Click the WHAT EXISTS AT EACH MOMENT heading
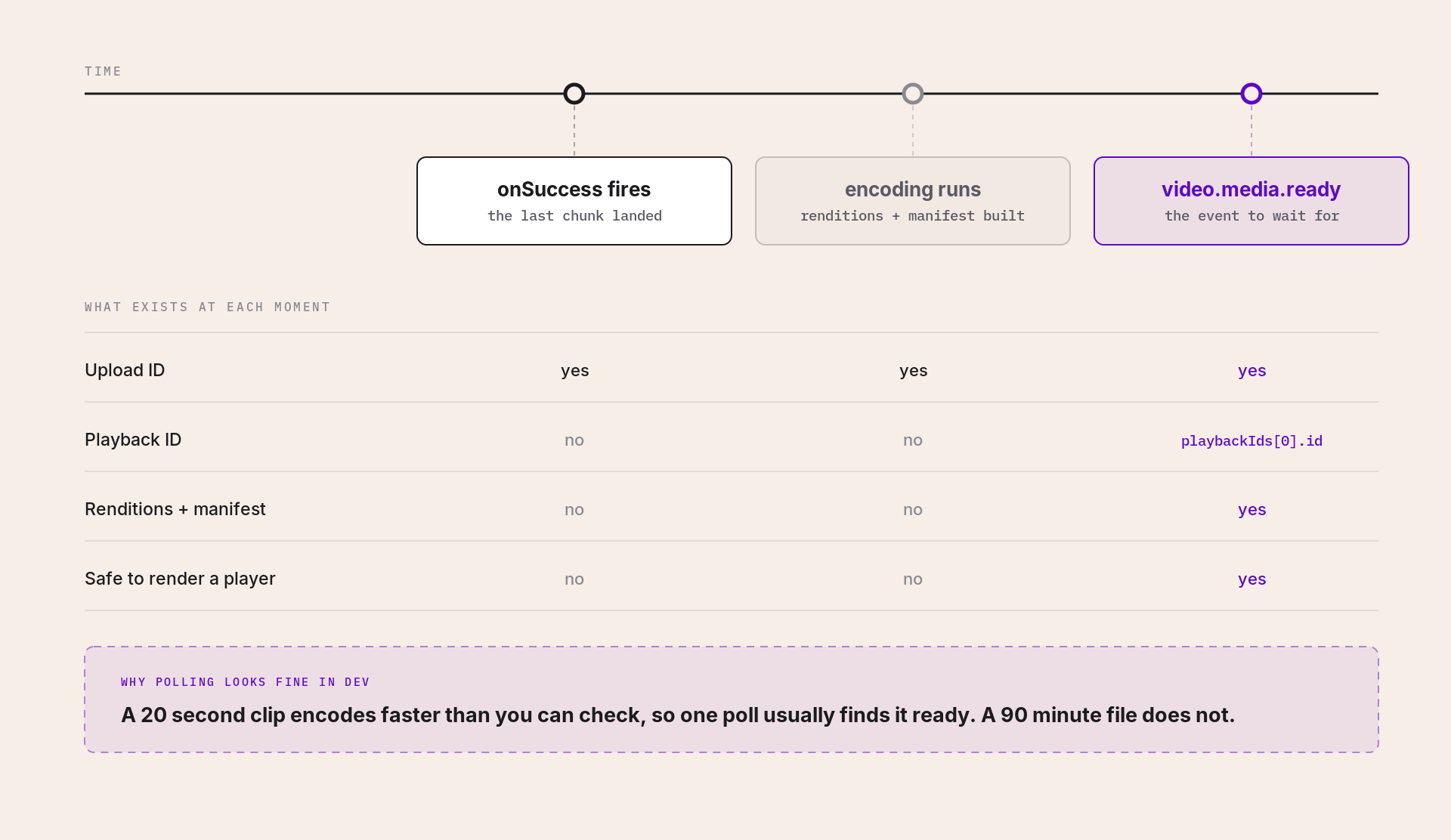1451x840 pixels. 207,307
